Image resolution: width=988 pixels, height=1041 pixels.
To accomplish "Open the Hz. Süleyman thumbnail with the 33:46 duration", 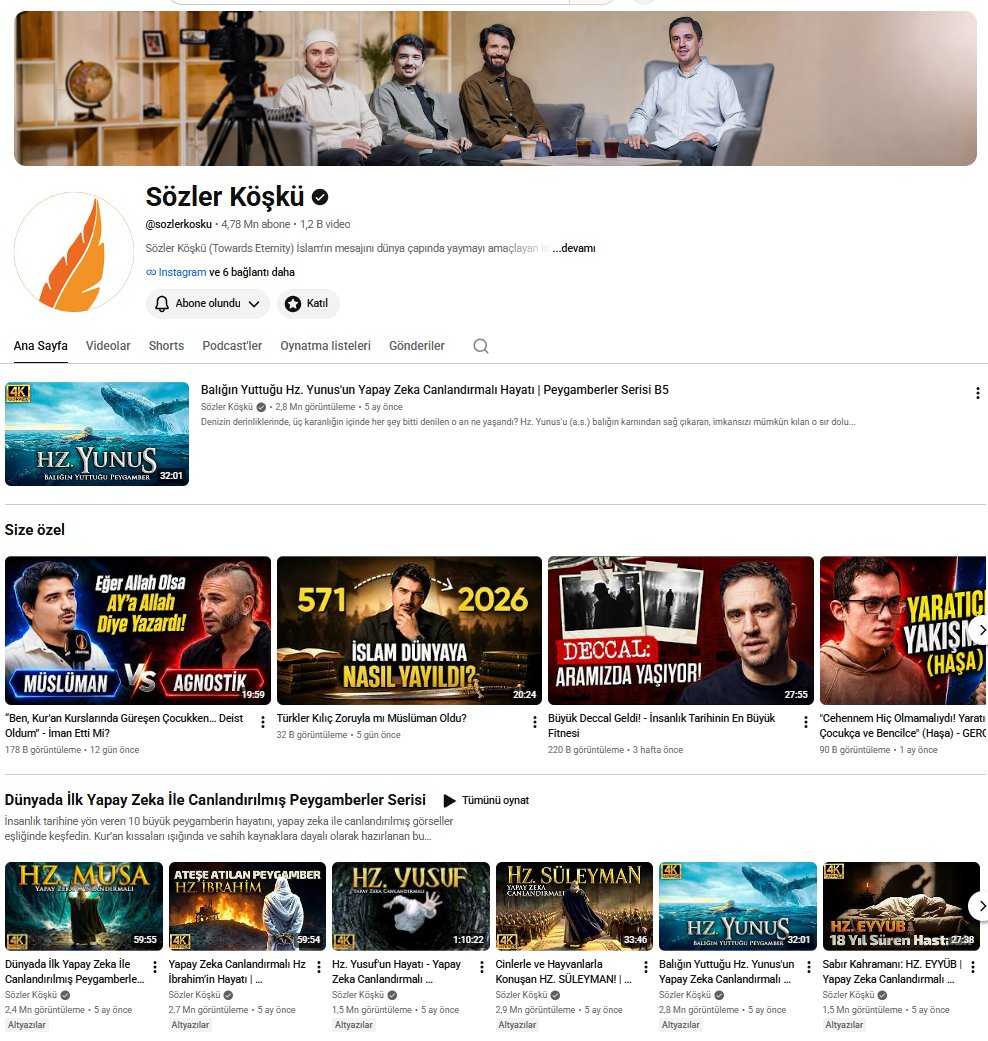I will 574,906.
